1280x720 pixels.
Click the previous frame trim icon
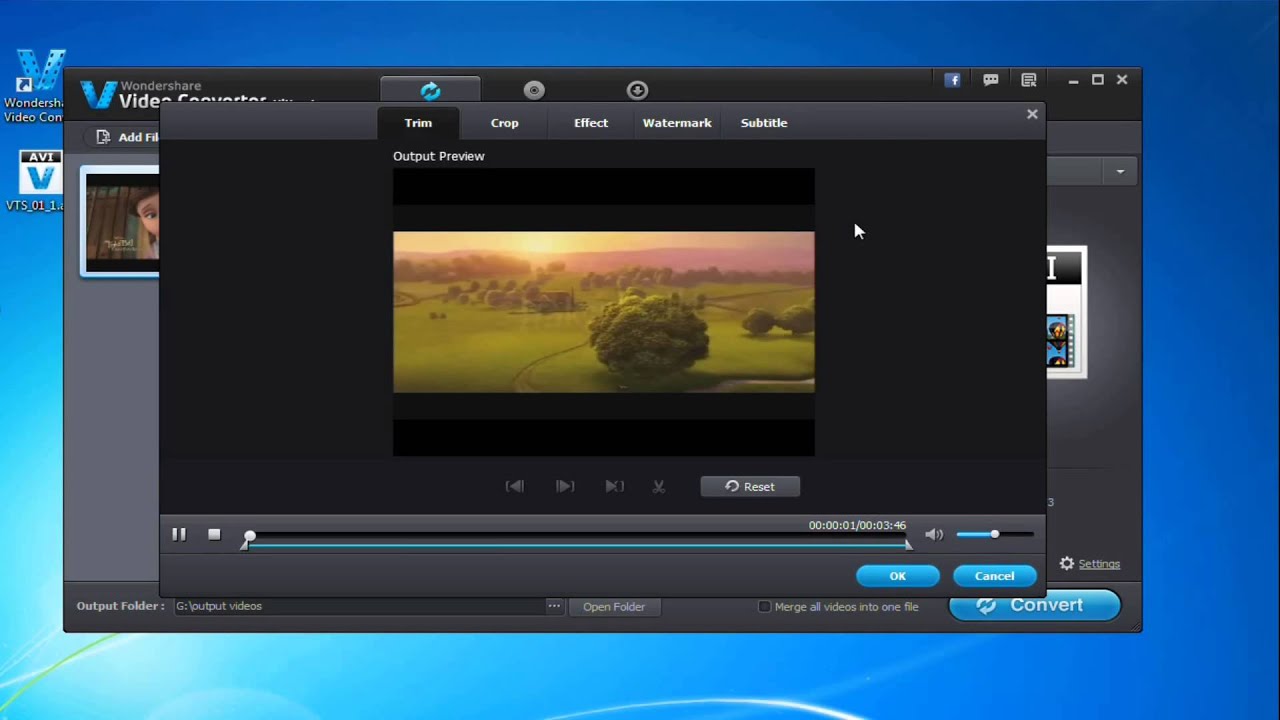point(515,486)
